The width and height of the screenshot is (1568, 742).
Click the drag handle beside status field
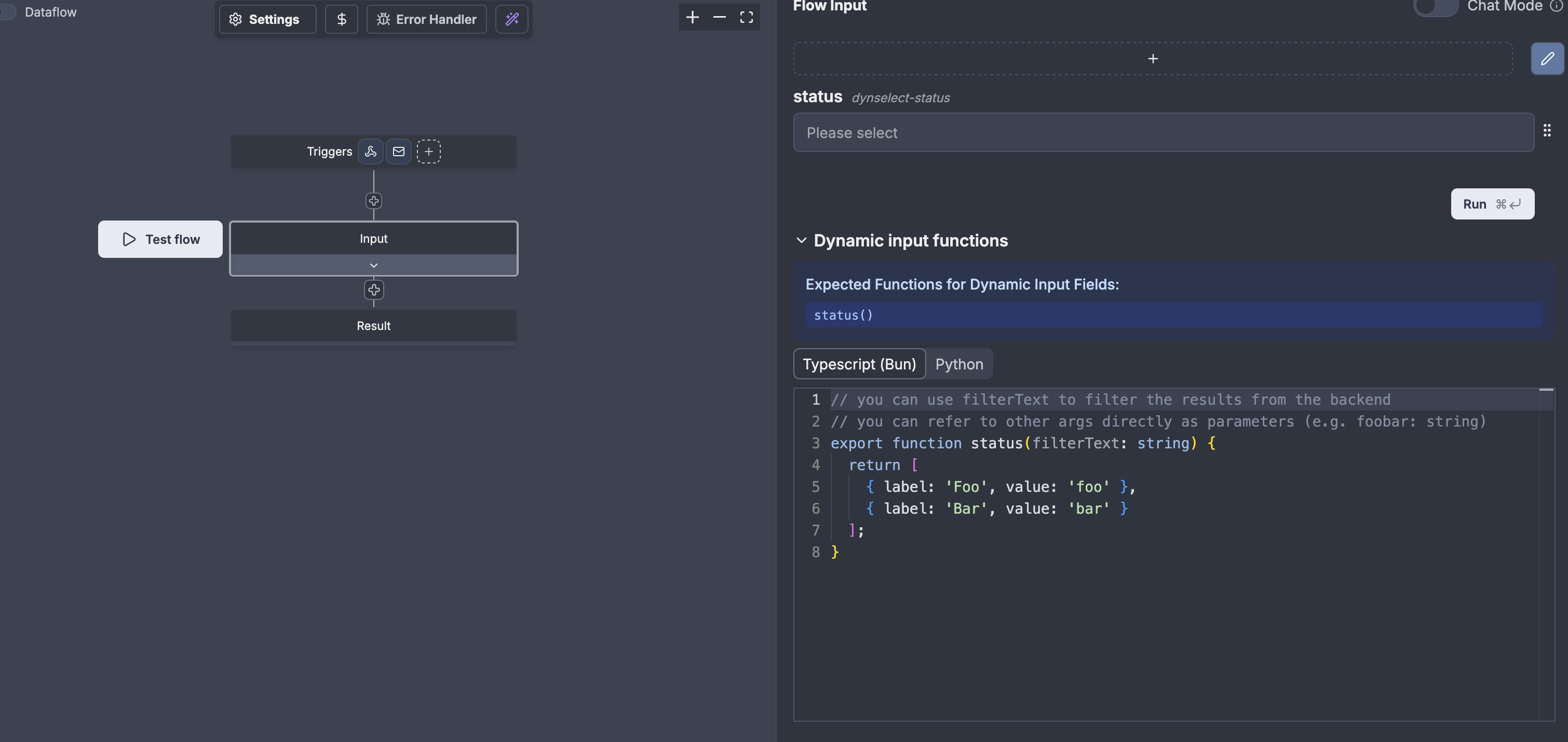point(1547,130)
